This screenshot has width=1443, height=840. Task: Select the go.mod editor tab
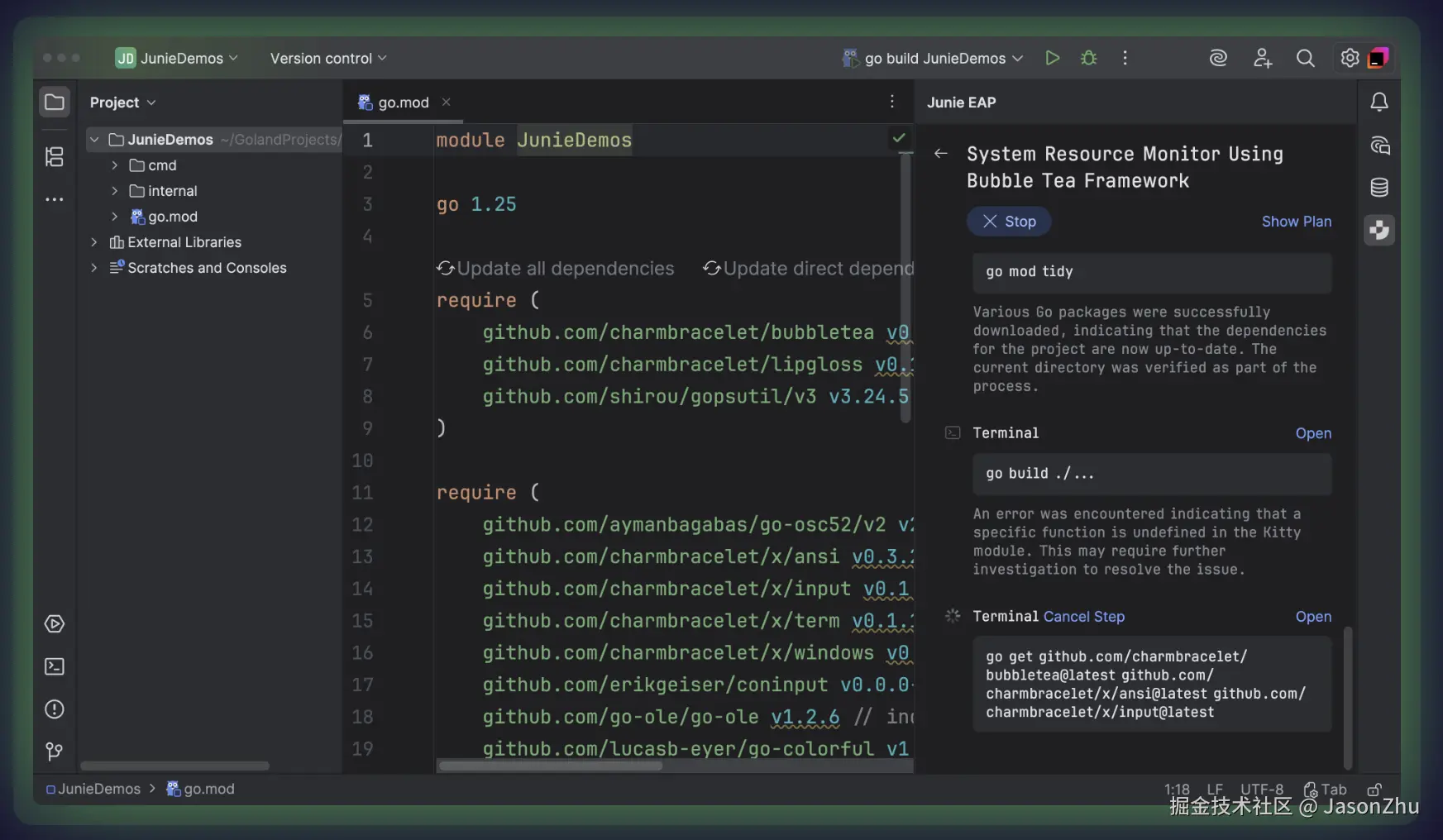click(403, 103)
